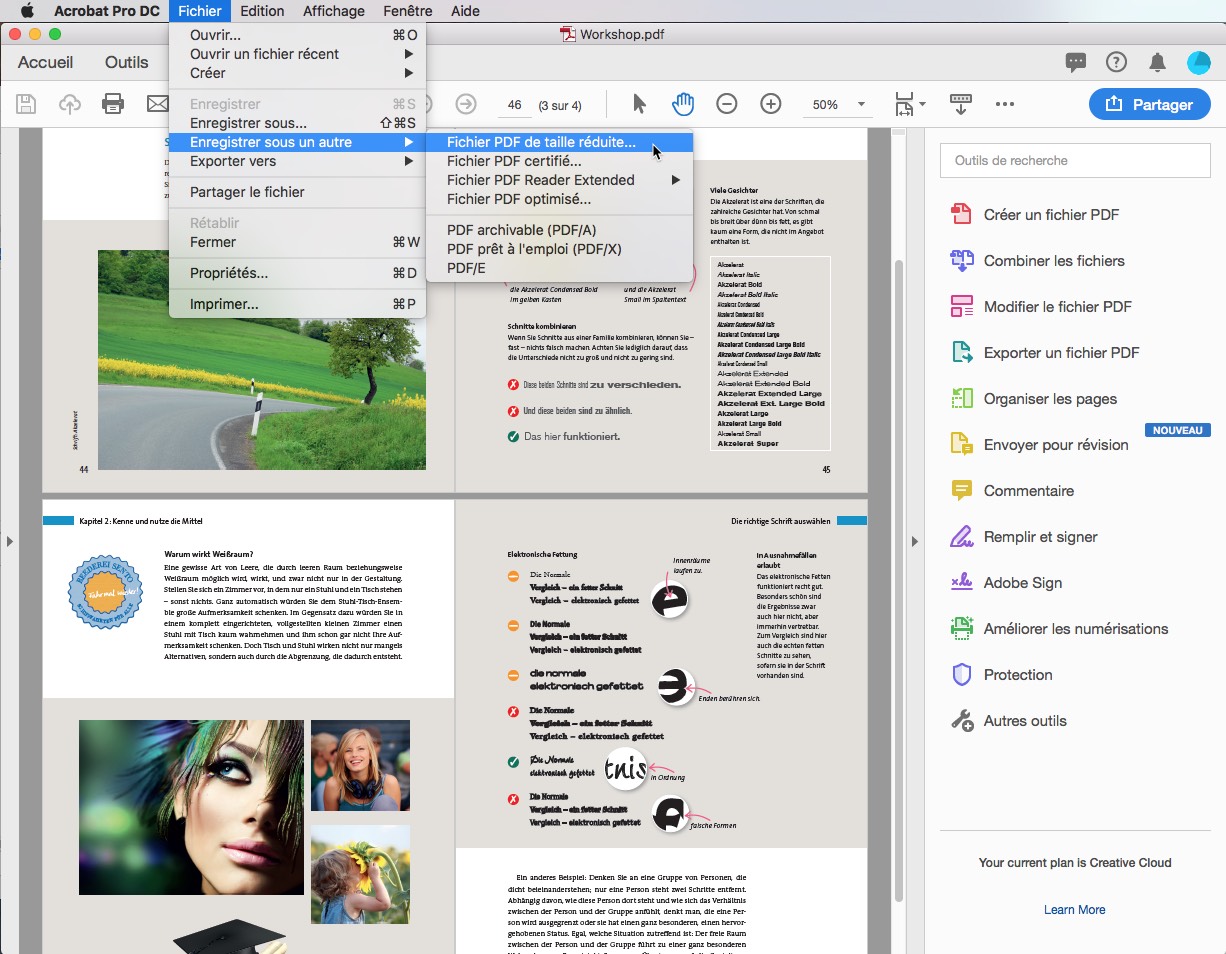
Task: Click the upload to cloud icon
Action: pyautogui.click(x=70, y=104)
